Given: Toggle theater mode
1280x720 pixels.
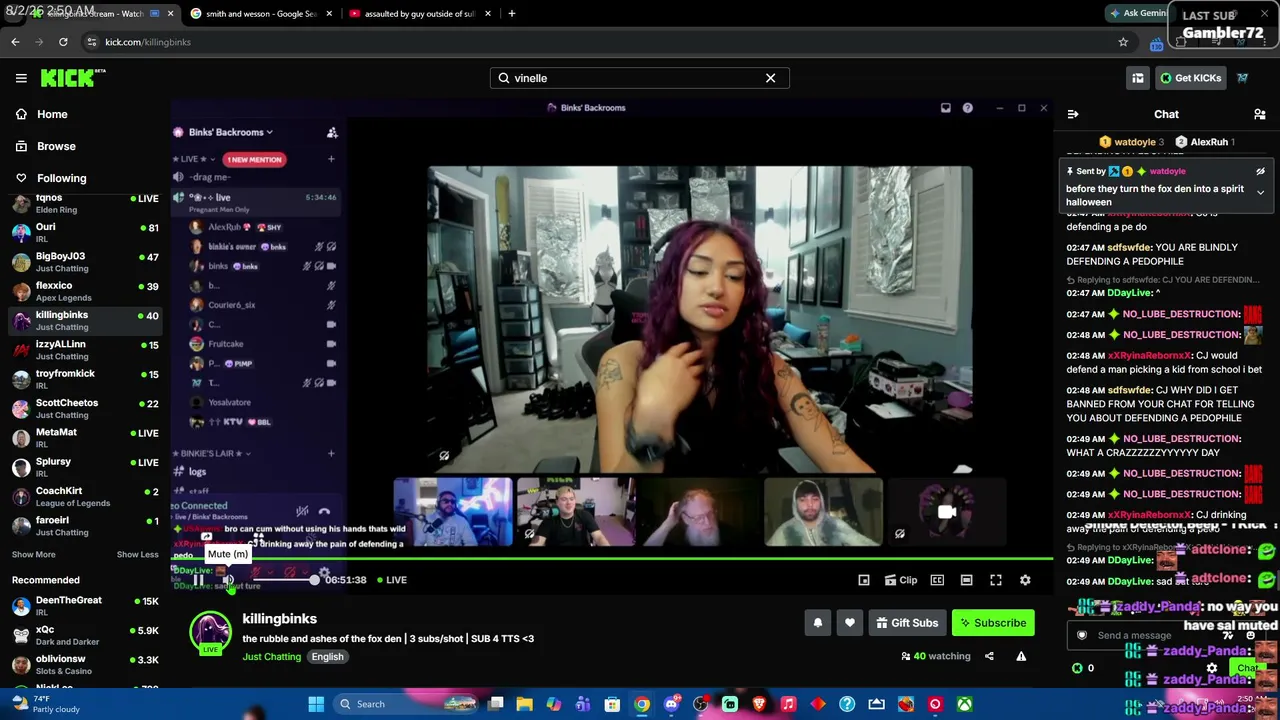Looking at the screenshot, I should click(966, 580).
